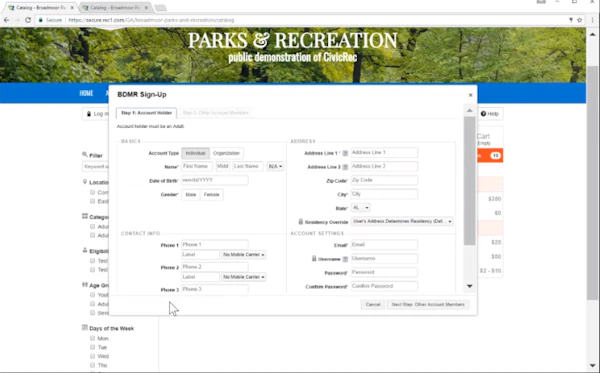This screenshot has height=373, width=600.
Task: Click the Password field
Action: (384, 272)
